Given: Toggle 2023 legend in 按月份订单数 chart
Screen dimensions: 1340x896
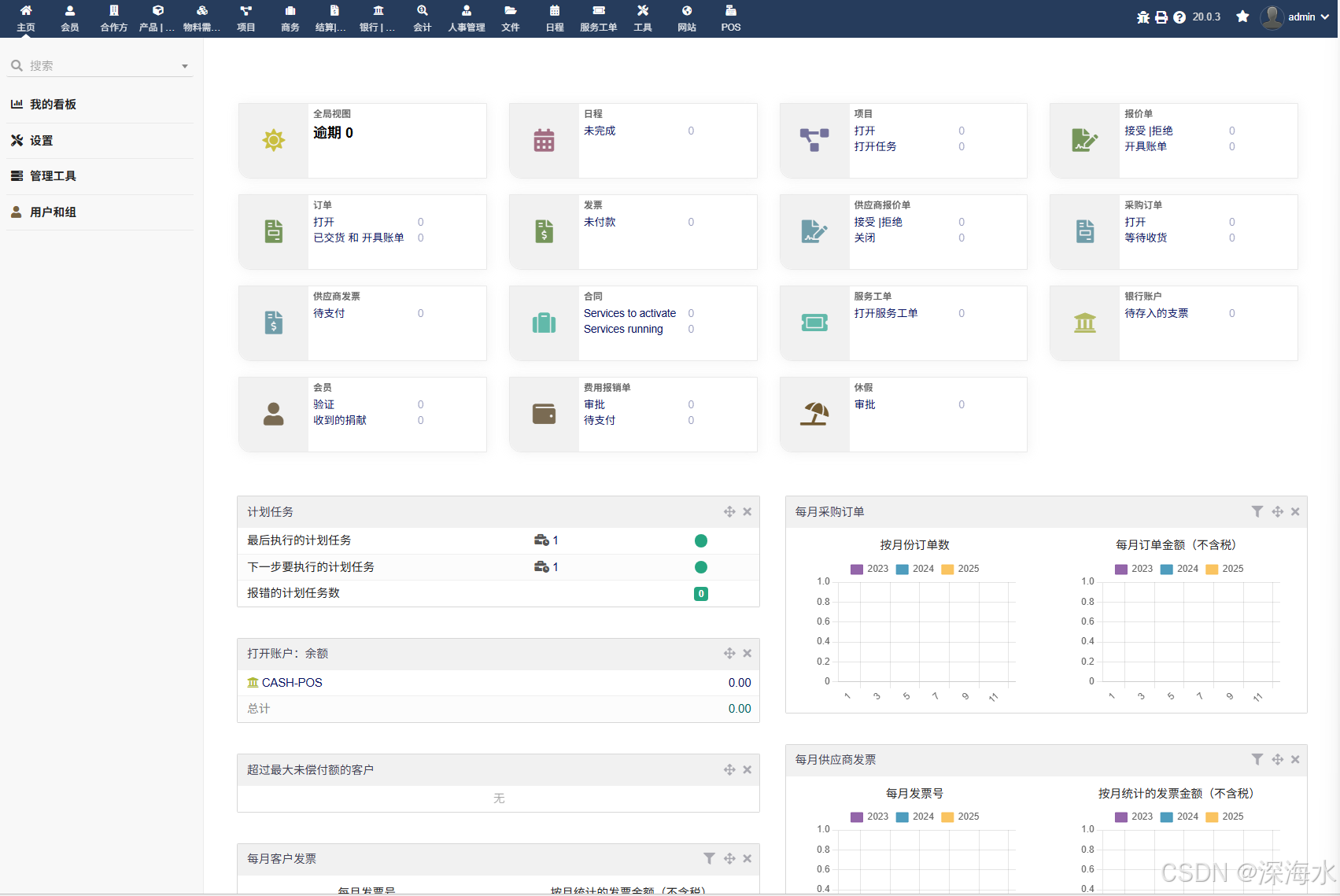Looking at the screenshot, I should pyautogui.click(x=869, y=569).
